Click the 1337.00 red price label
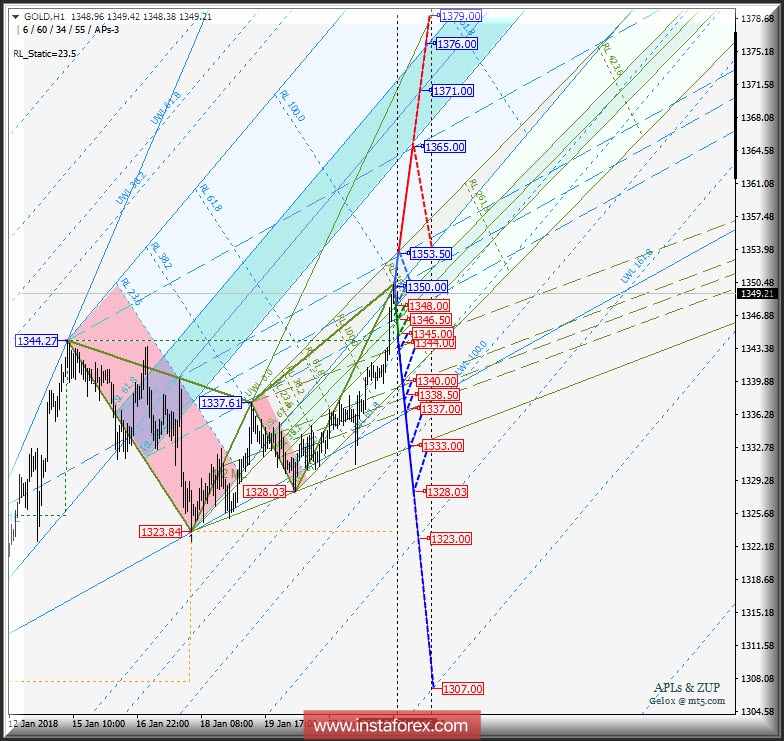The image size is (784, 741). [x=440, y=409]
